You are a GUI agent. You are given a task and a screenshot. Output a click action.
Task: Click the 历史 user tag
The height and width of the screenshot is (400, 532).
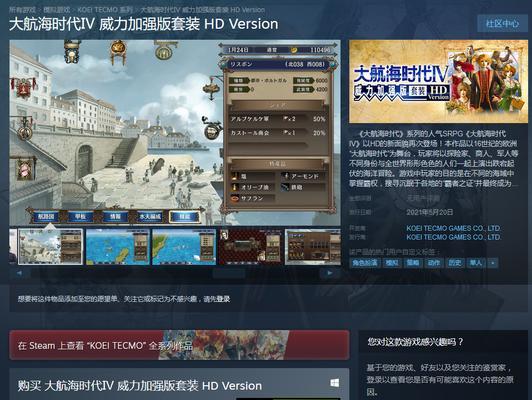[454, 263]
